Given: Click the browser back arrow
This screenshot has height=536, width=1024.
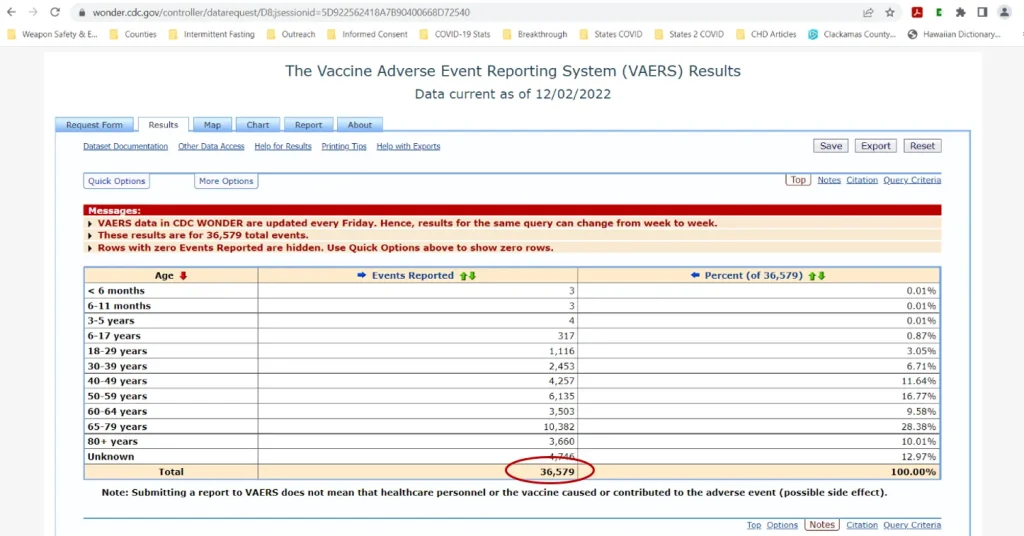Looking at the screenshot, I should 11,12.
